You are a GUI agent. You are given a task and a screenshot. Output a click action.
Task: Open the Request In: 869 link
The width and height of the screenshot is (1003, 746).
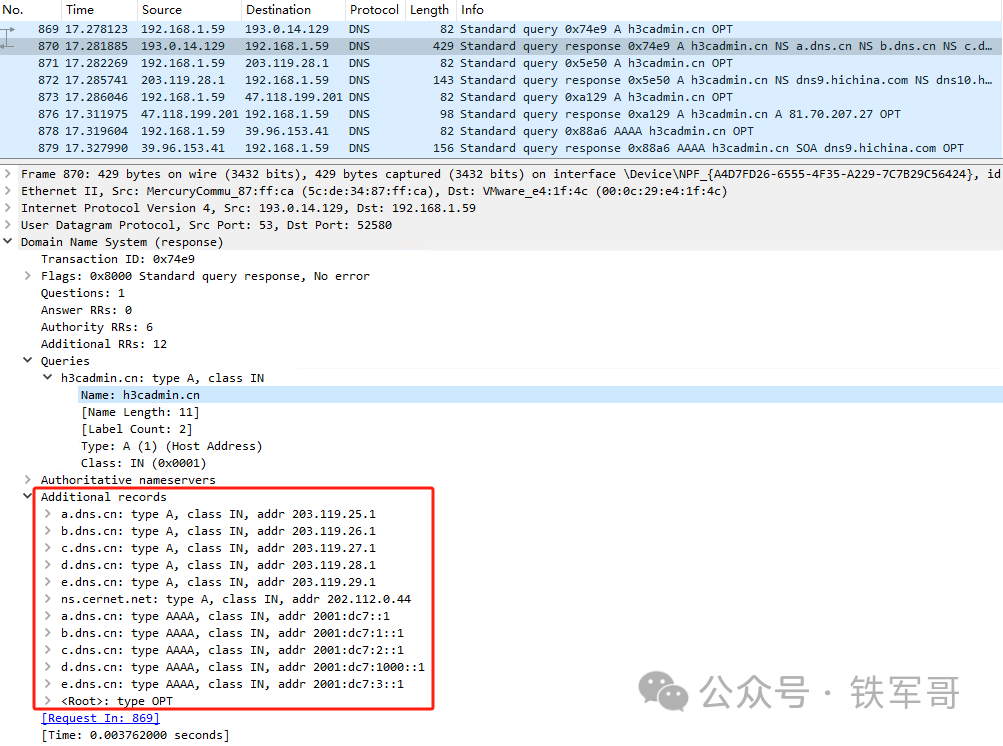pyautogui.click(x=100, y=718)
